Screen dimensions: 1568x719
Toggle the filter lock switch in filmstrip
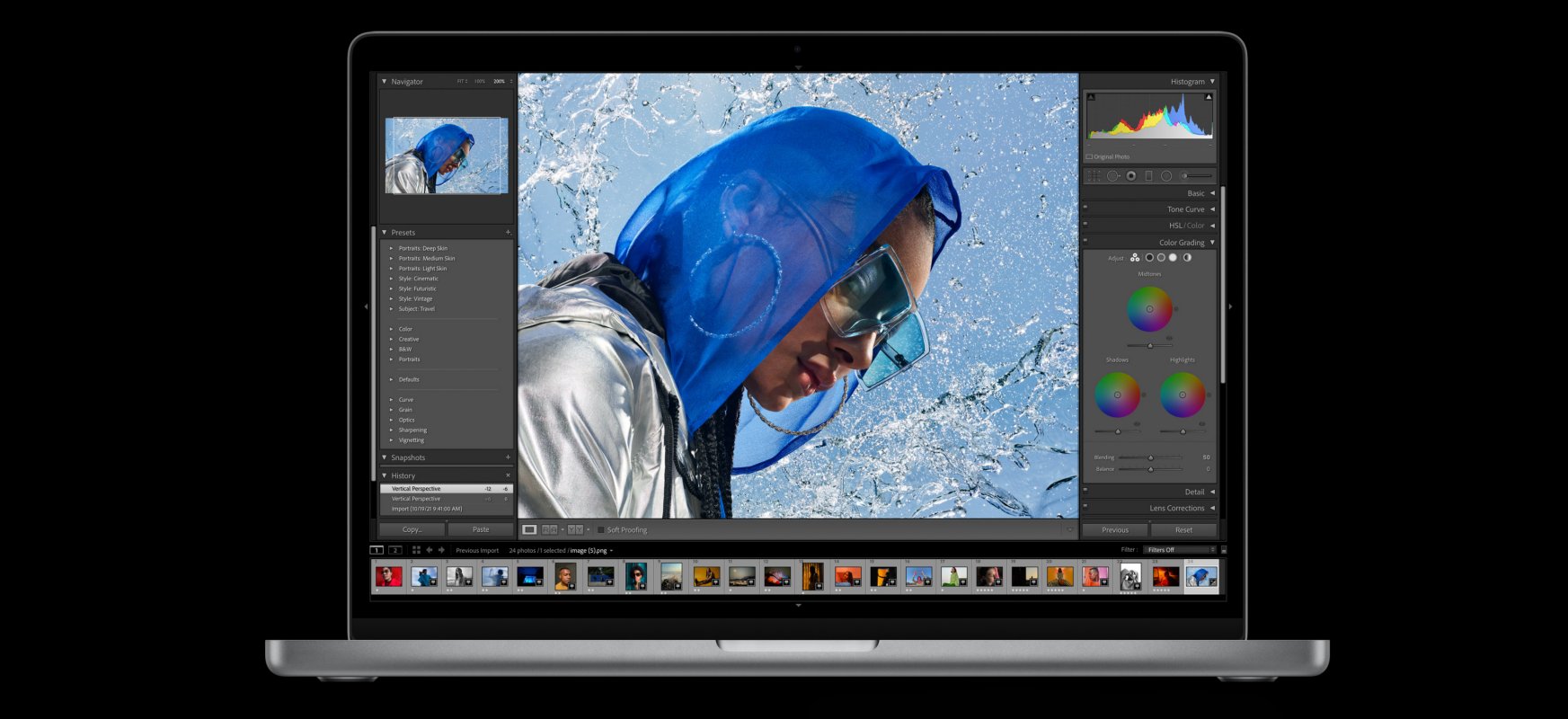(1223, 550)
